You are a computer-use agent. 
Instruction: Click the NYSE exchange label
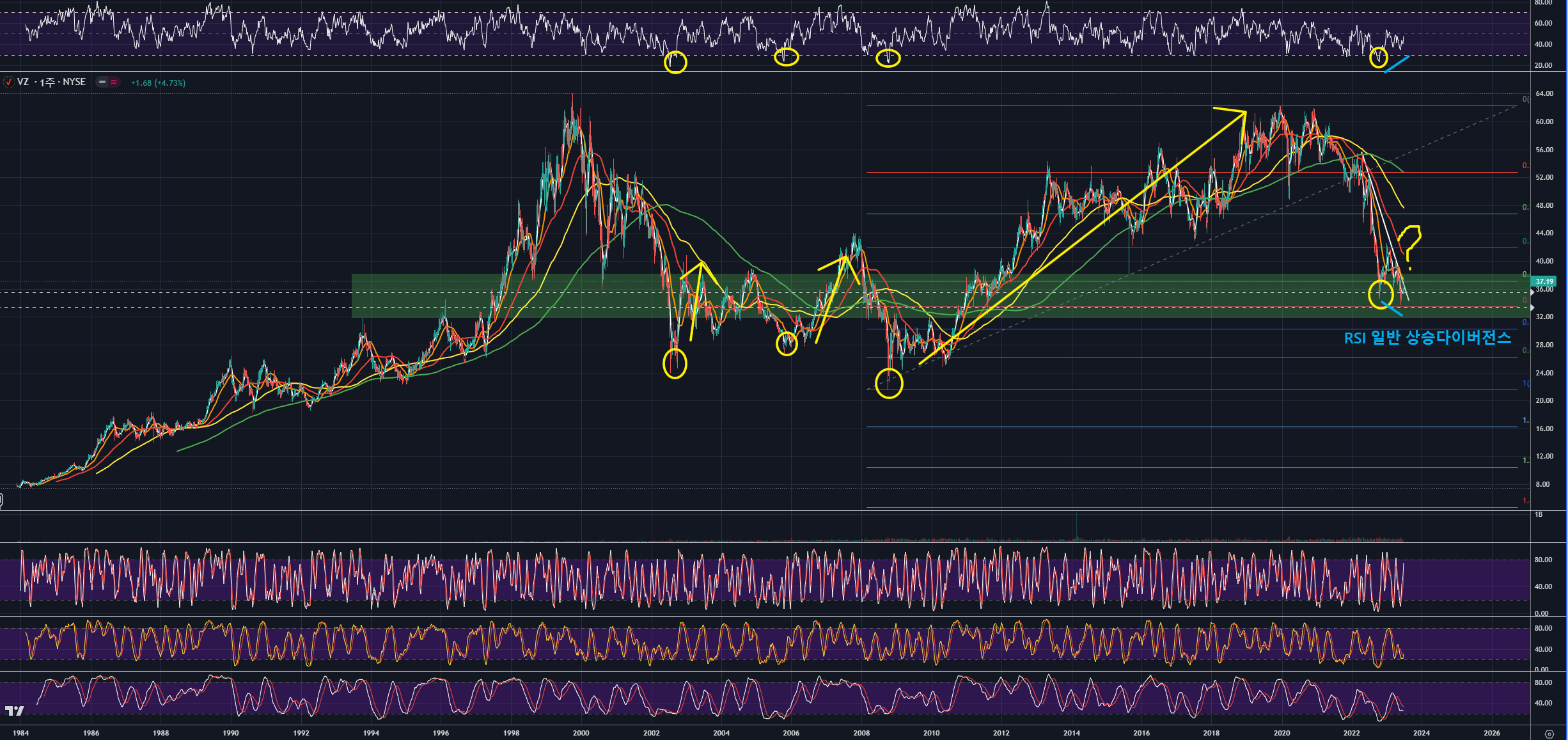pos(74,82)
